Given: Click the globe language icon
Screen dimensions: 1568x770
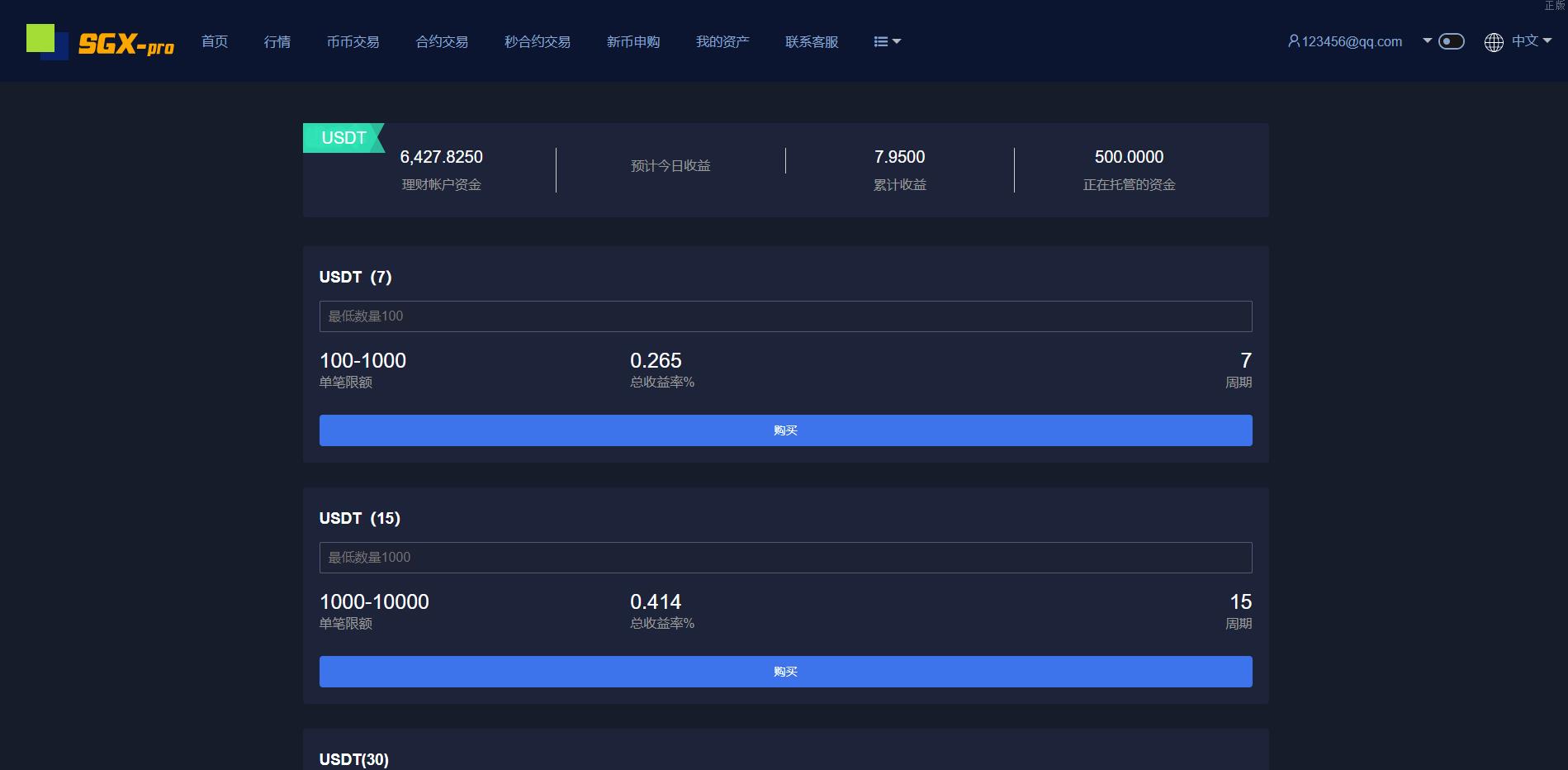Looking at the screenshot, I should pos(1494,42).
